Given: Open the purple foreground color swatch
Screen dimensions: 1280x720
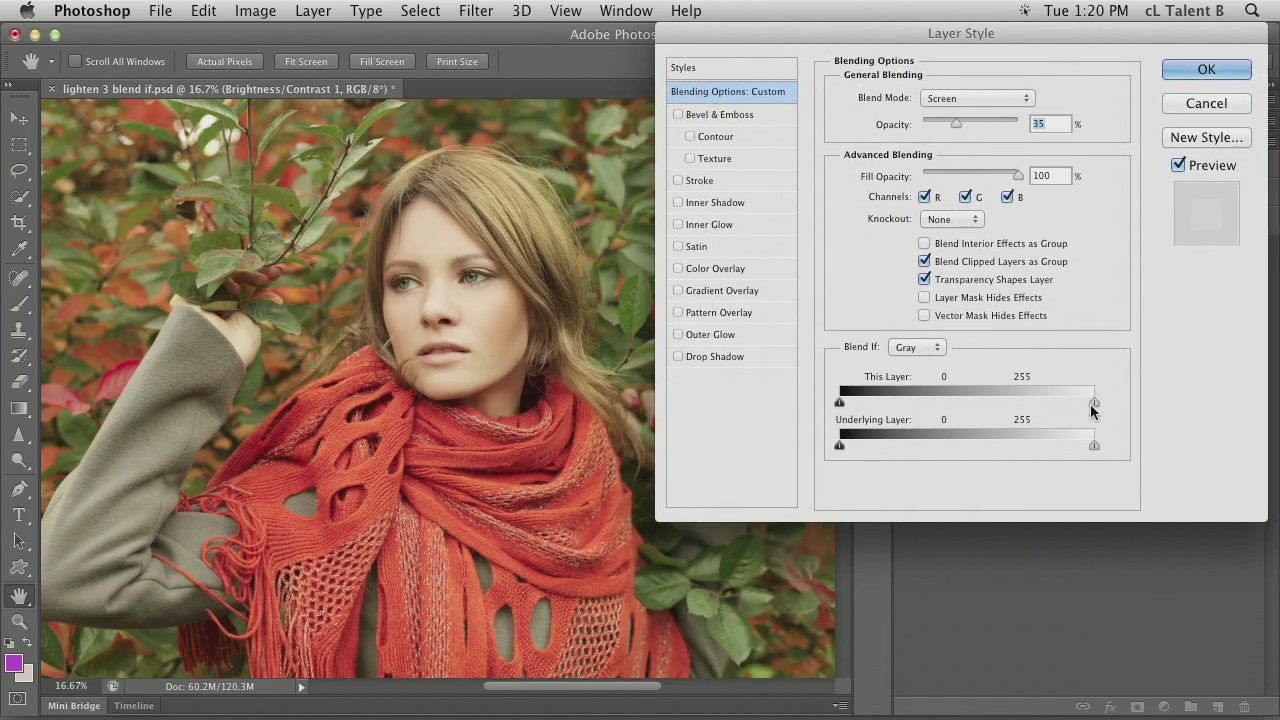Looking at the screenshot, I should 14,663.
